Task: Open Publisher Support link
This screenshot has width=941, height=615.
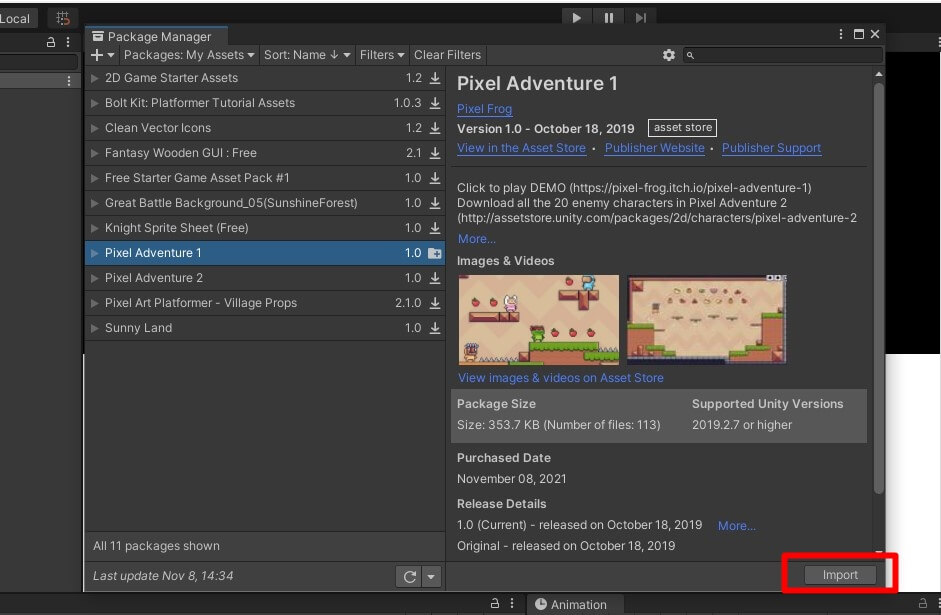Action: (x=771, y=148)
